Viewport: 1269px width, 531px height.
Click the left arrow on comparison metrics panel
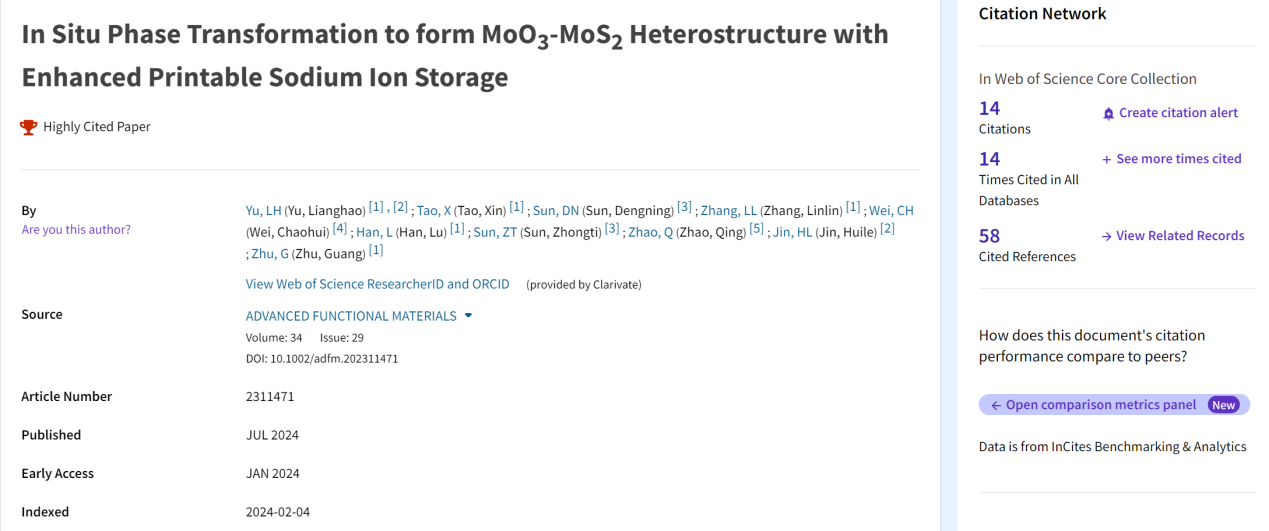click(996, 405)
